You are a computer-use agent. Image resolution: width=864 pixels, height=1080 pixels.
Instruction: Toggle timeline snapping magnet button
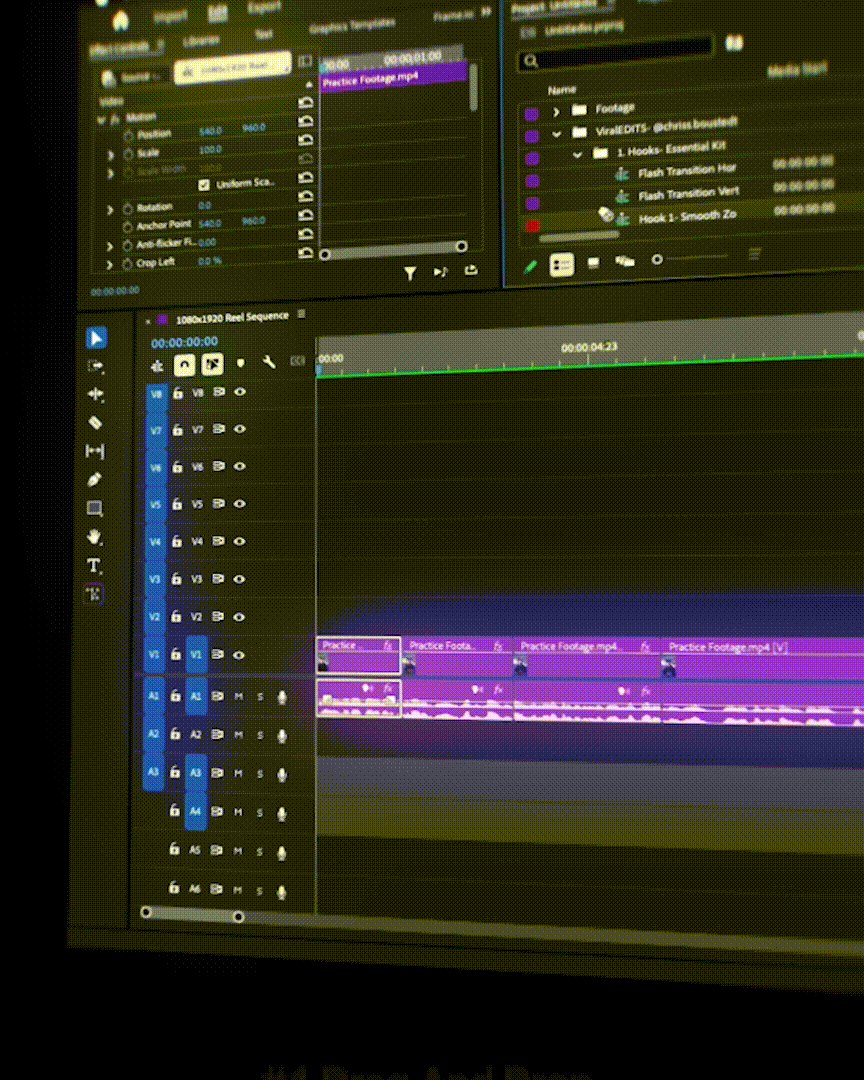185,365
